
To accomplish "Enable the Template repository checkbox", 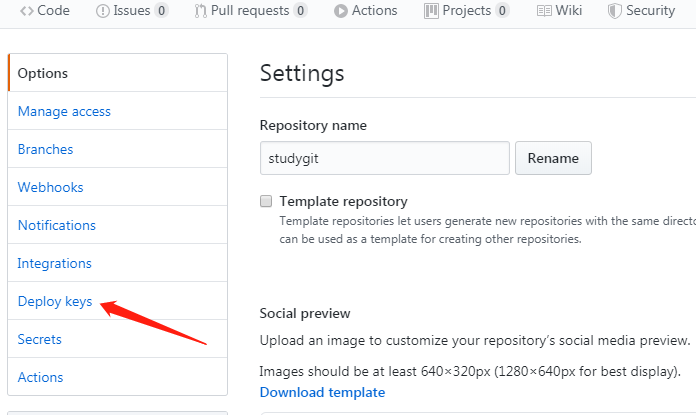I will 266,201.
